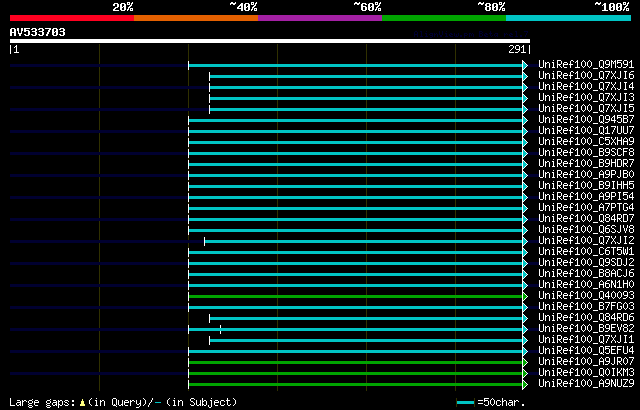Select the UniRef100_Q5EFU4 label
Image resolution: width=640 pixels, height=410 pixels.
586,351
